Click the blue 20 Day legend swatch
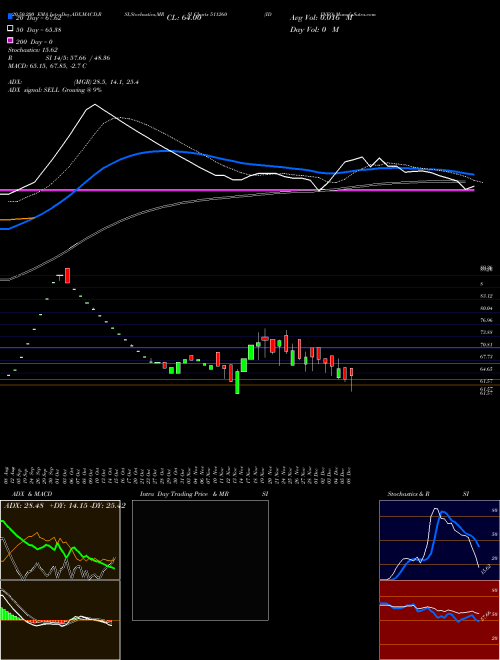Viewport: 500px width, 660px height. pyautogui.click(x=10, y=17)
